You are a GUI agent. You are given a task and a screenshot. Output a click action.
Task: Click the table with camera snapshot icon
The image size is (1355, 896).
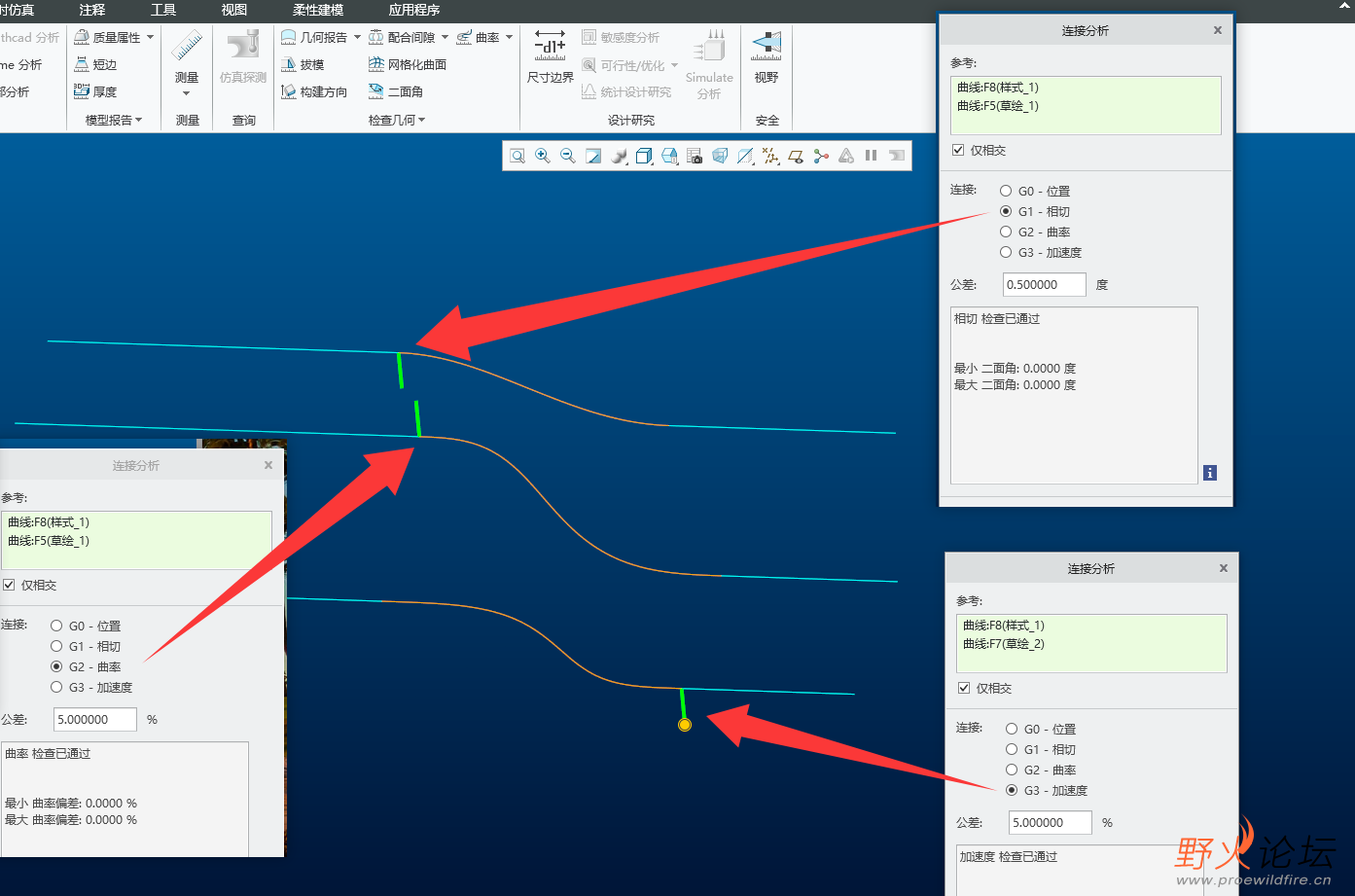click(x=695, y=156)
